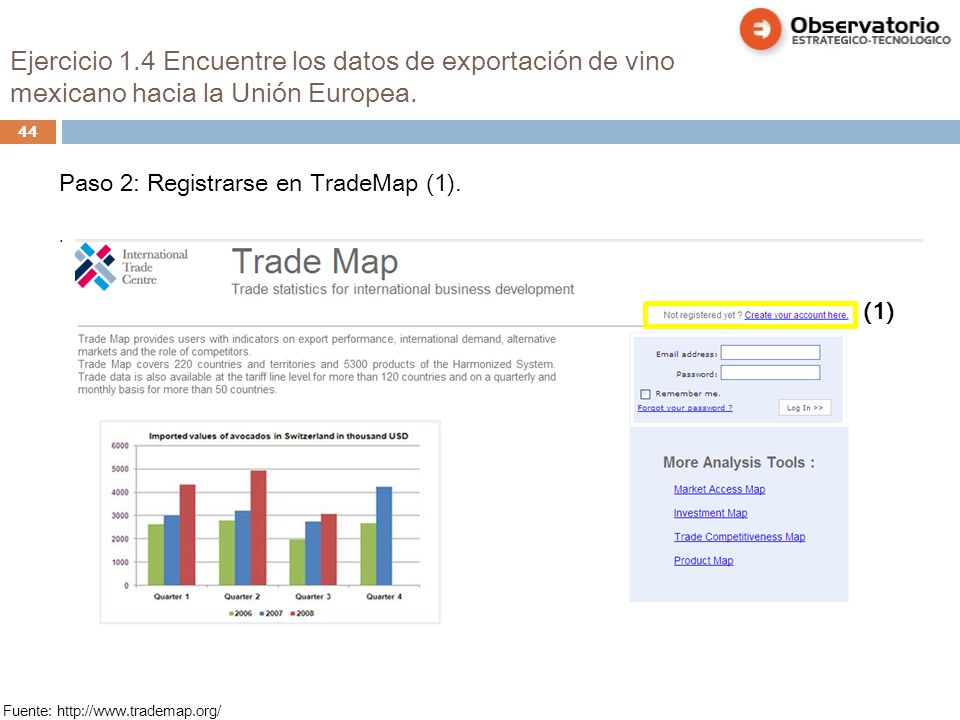The image size is (960, 720).
Task: Click the 'Paso 2: Registrarse en TradeMap (1).' text
Action: coord(260,183)
